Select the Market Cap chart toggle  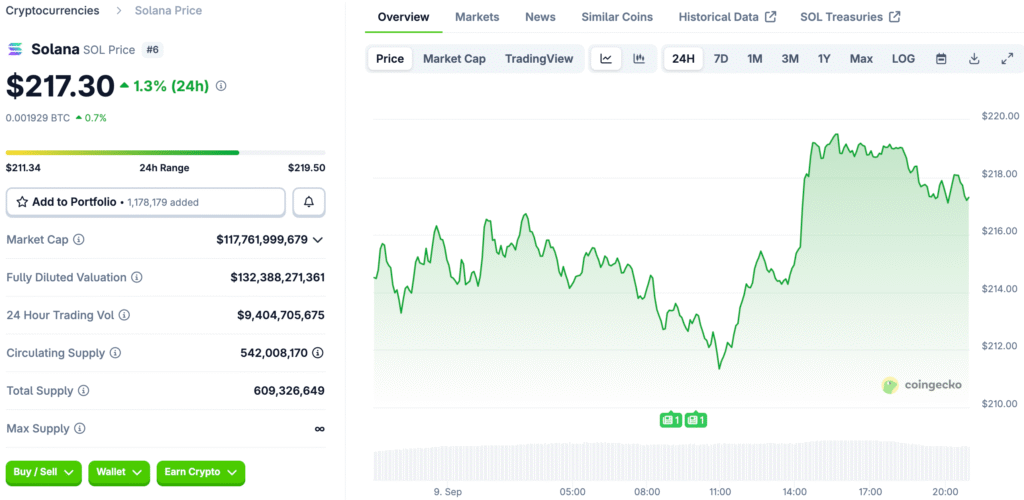coord(455,59)
